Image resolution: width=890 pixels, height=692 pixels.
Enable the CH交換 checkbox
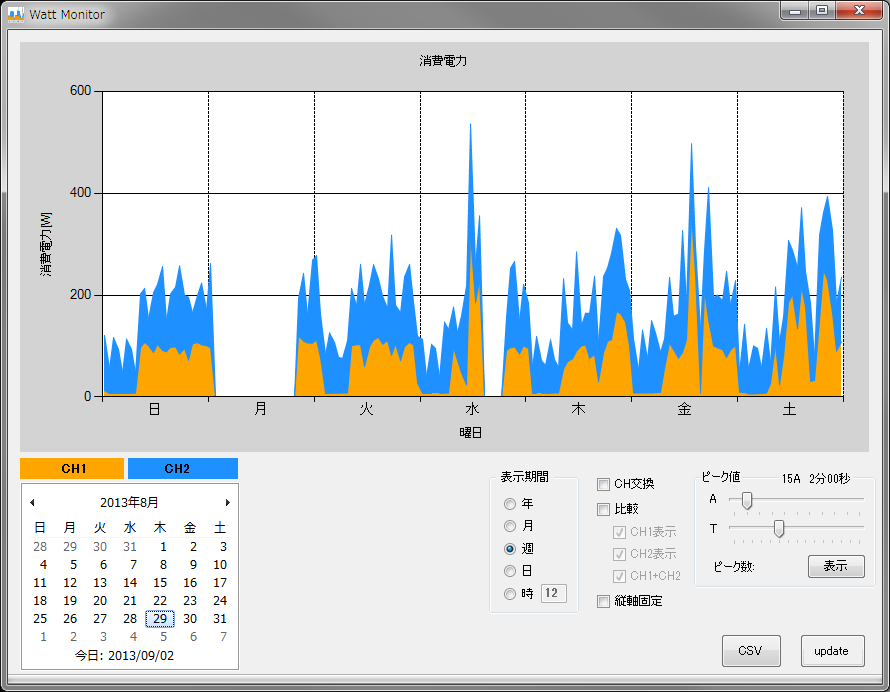(x=603, y=484)
